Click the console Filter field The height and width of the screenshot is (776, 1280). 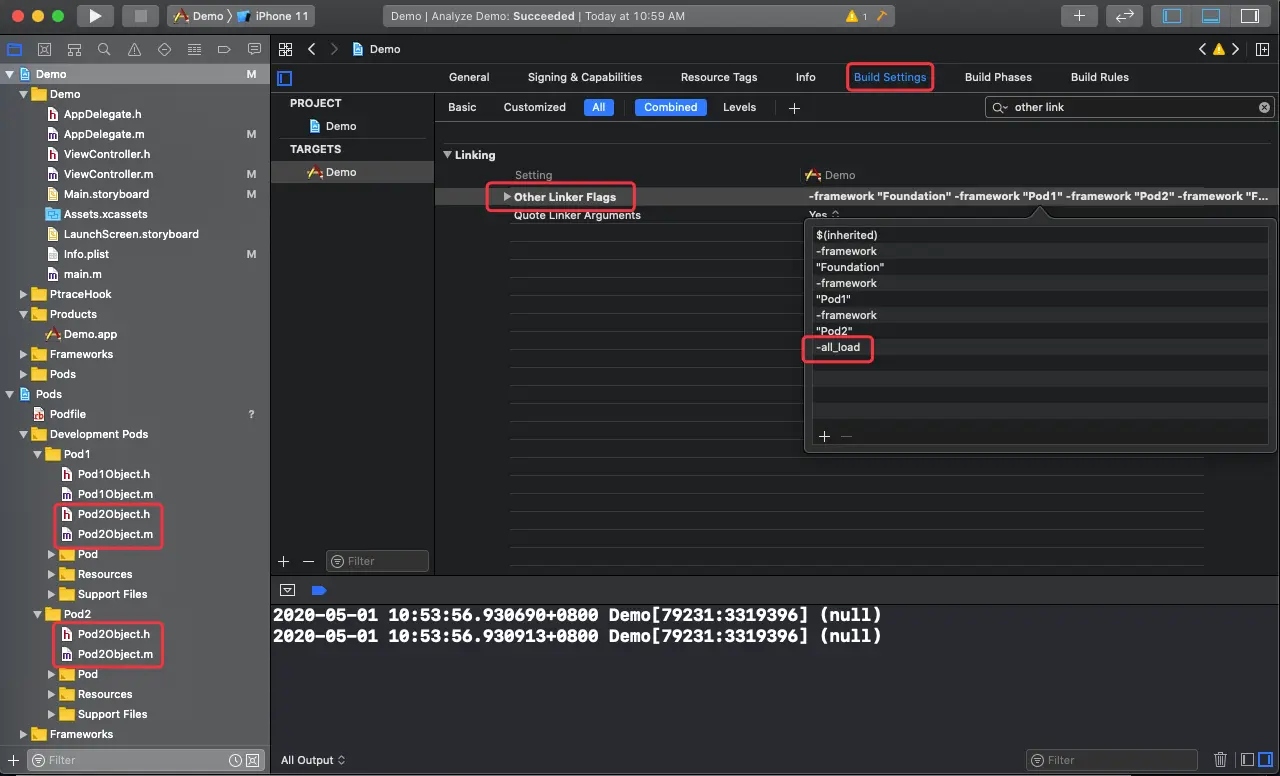tap(1112, 760)
